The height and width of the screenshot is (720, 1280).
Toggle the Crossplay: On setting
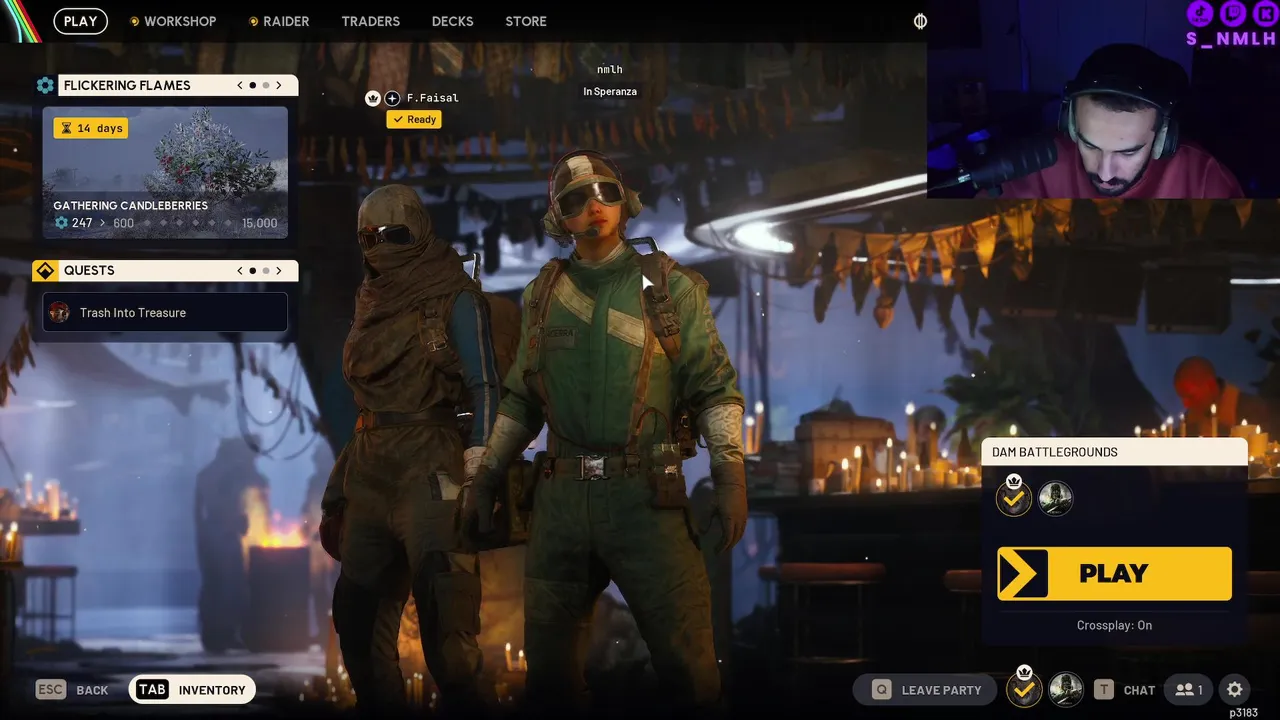pos(1114,625)
